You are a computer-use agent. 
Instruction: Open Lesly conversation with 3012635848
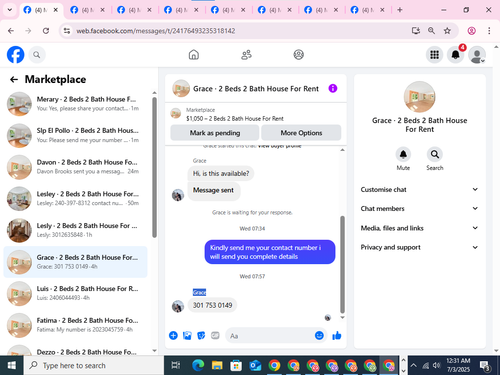pyautogui.click(x=76, y=230)
